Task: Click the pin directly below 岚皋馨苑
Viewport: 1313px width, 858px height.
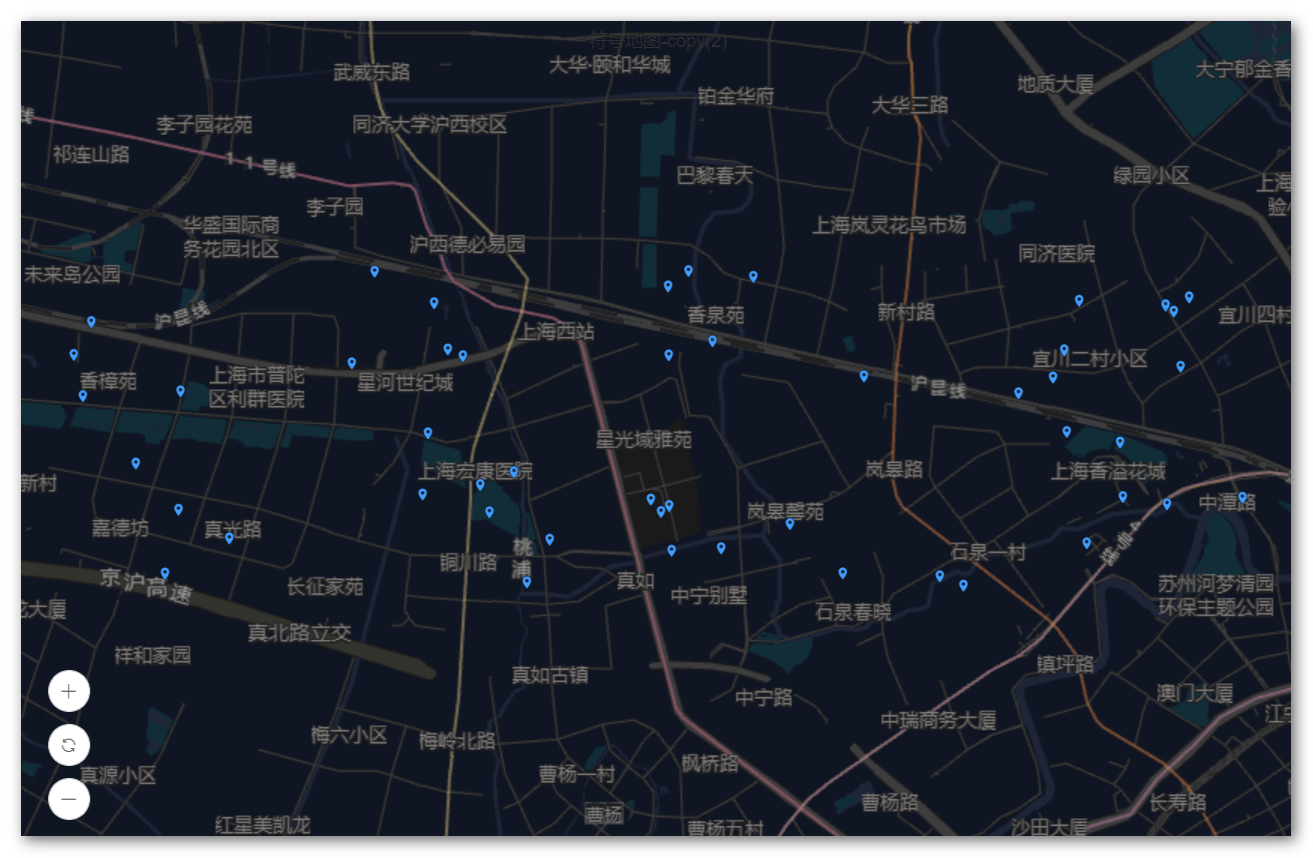Action: 790,523
